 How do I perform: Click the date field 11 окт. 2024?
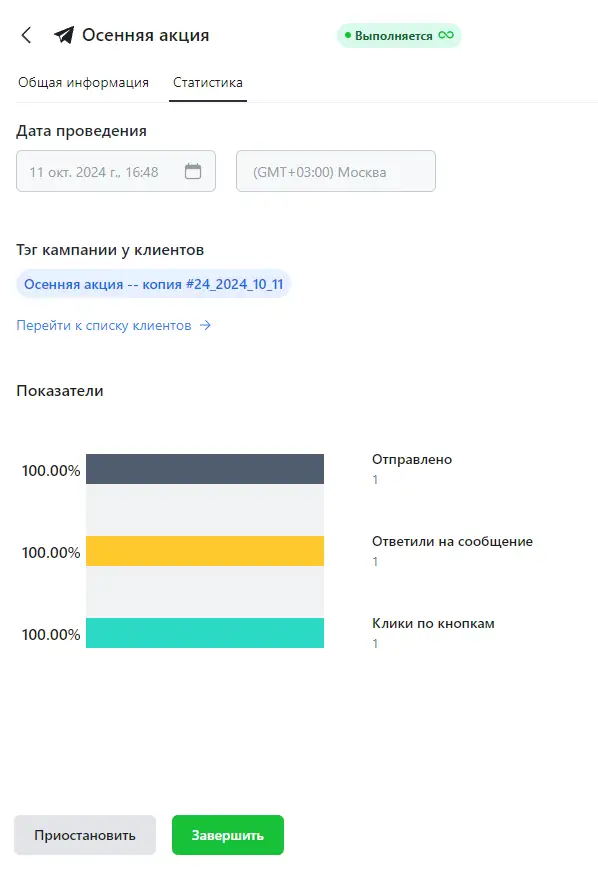116,171
